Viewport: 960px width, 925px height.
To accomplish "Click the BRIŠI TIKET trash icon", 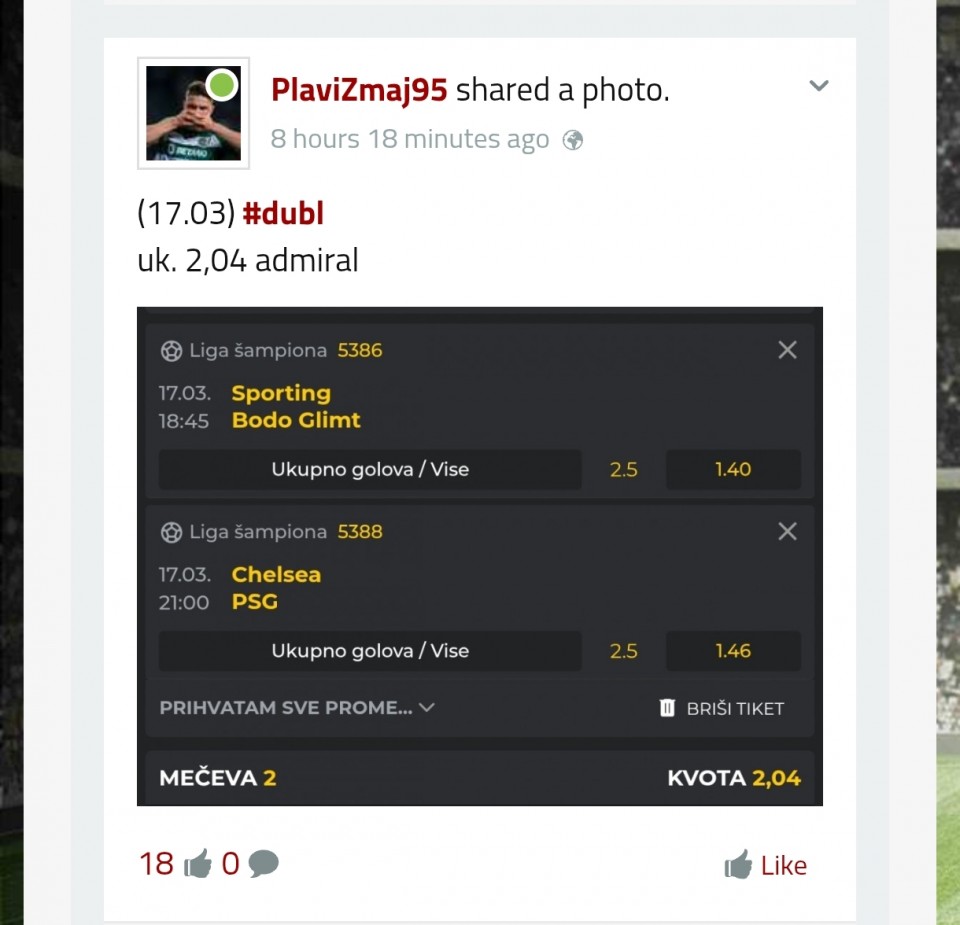I will [x=668, y=708].
